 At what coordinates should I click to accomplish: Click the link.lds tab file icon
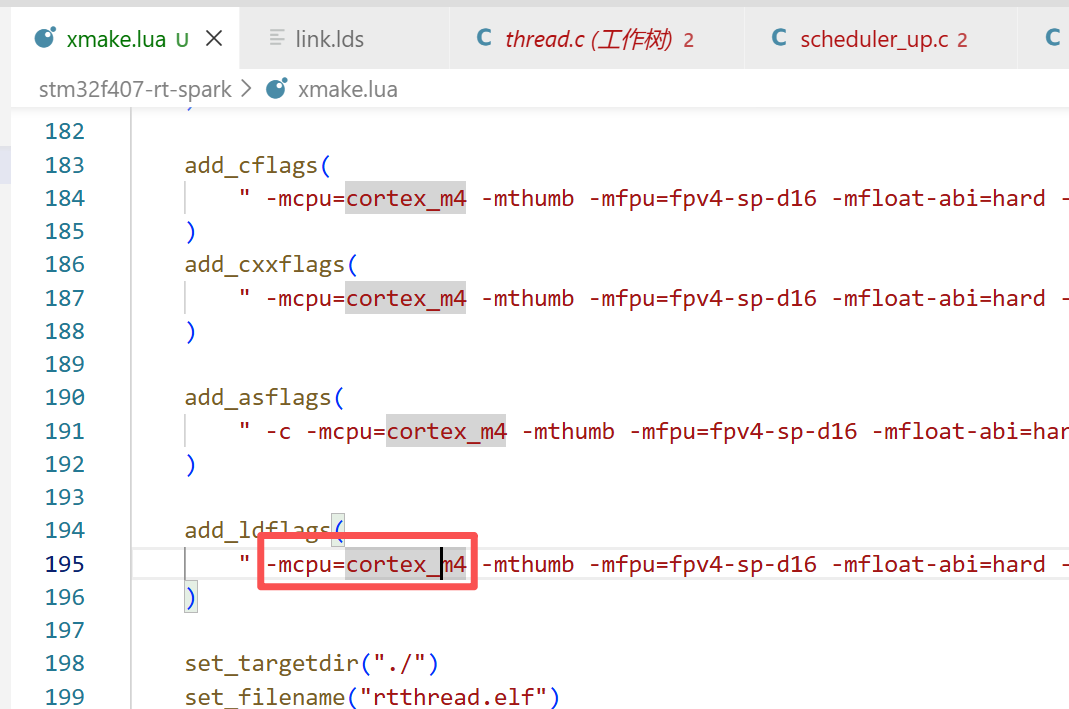click(277, 37)
